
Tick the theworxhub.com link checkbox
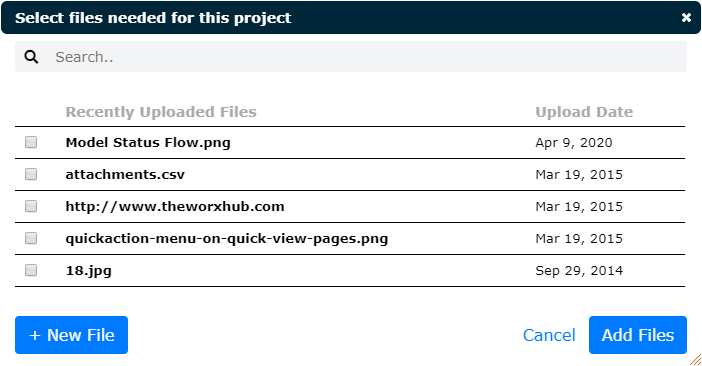[x=31, y=206]
